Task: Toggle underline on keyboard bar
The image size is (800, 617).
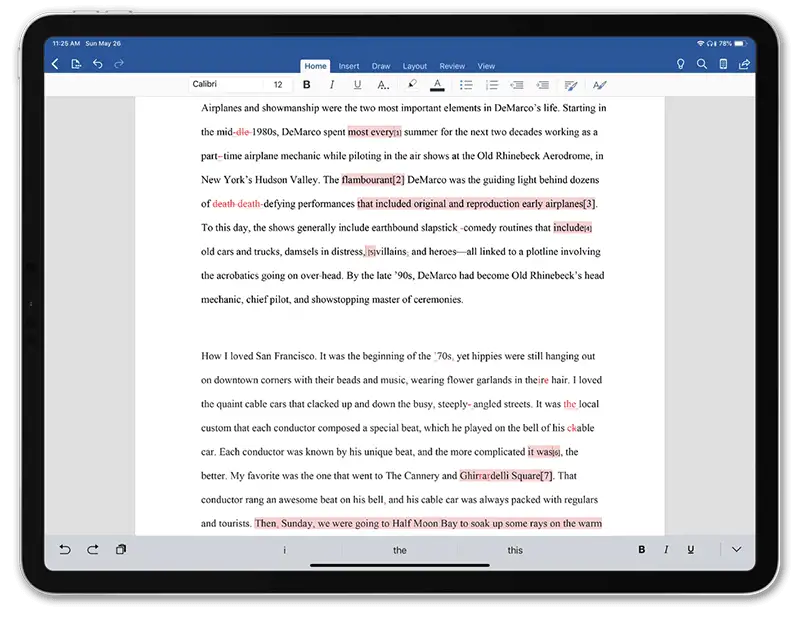Action: (x=690, y=549)
